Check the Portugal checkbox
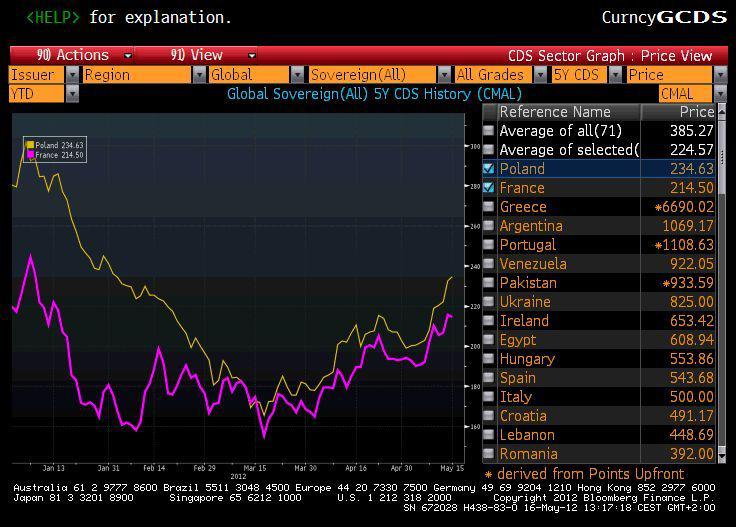Viewport: 736px width, 527px height. [489, 245]
